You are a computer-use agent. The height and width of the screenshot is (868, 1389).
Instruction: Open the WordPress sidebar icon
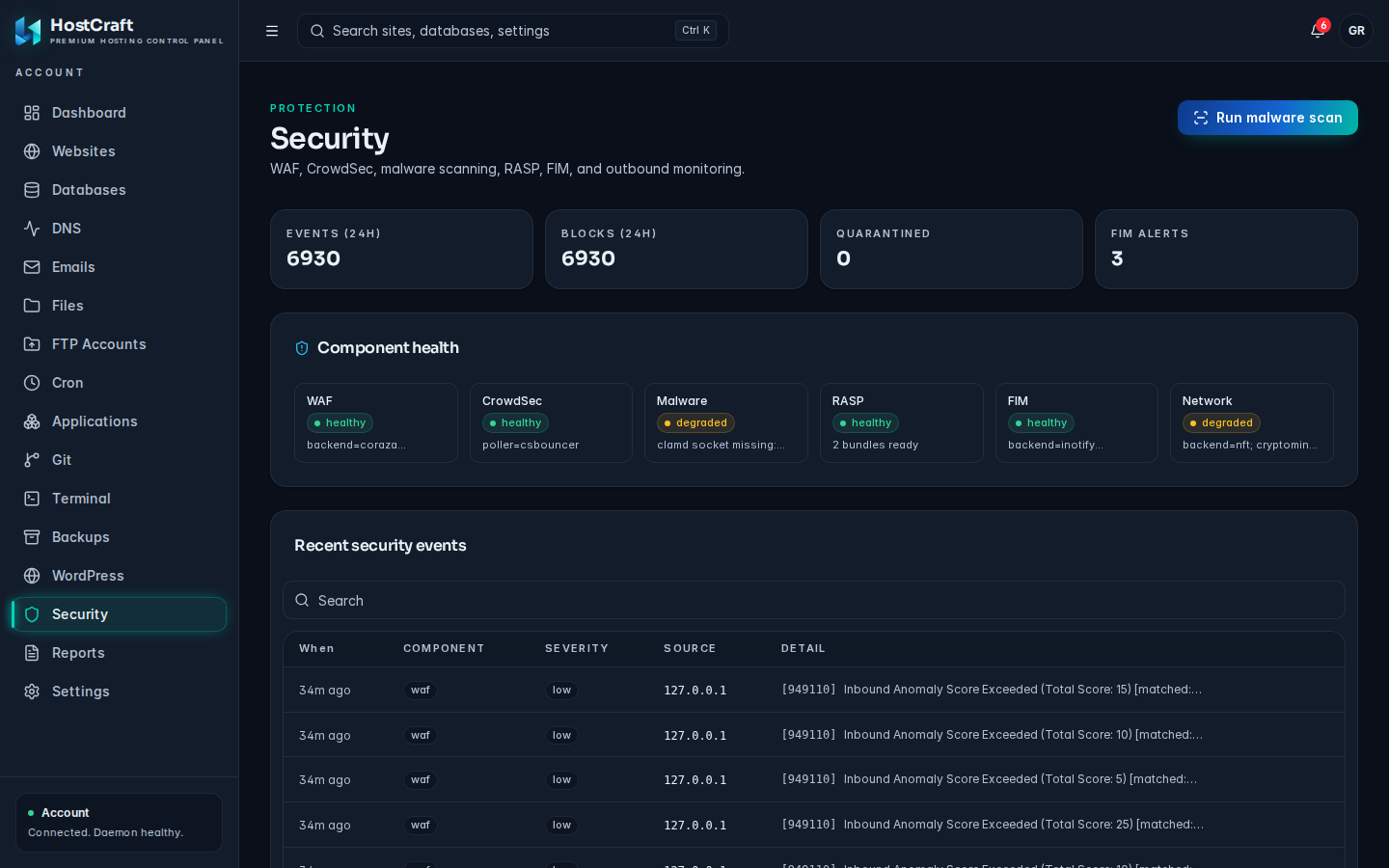point(32,576)
